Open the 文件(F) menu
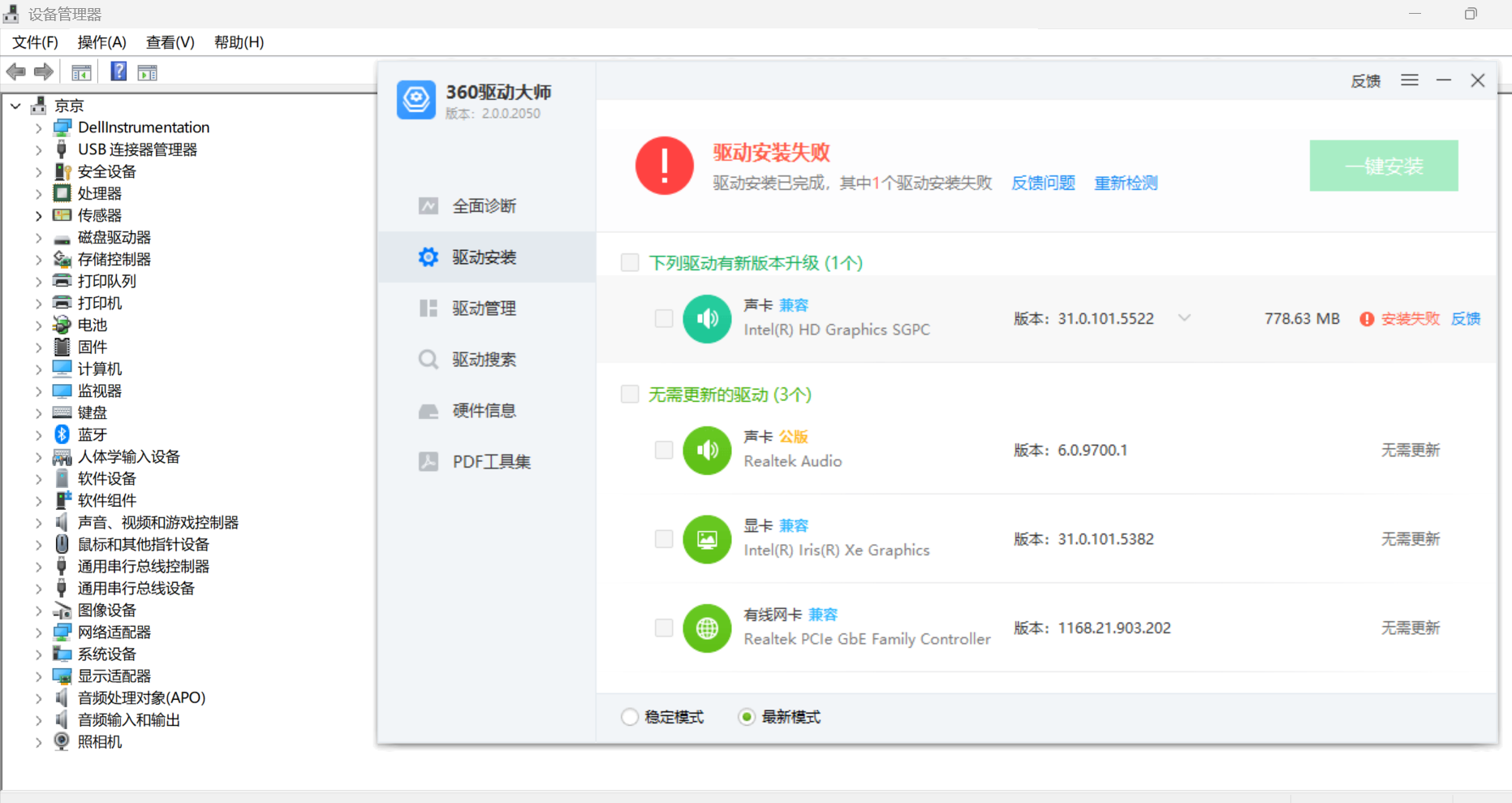 (x=35, y=42)
